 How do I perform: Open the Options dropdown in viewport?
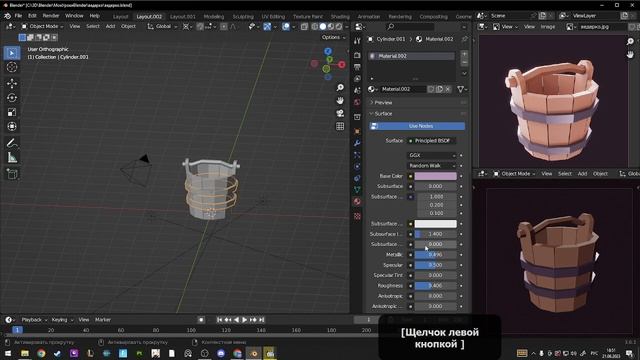[333, 37]
